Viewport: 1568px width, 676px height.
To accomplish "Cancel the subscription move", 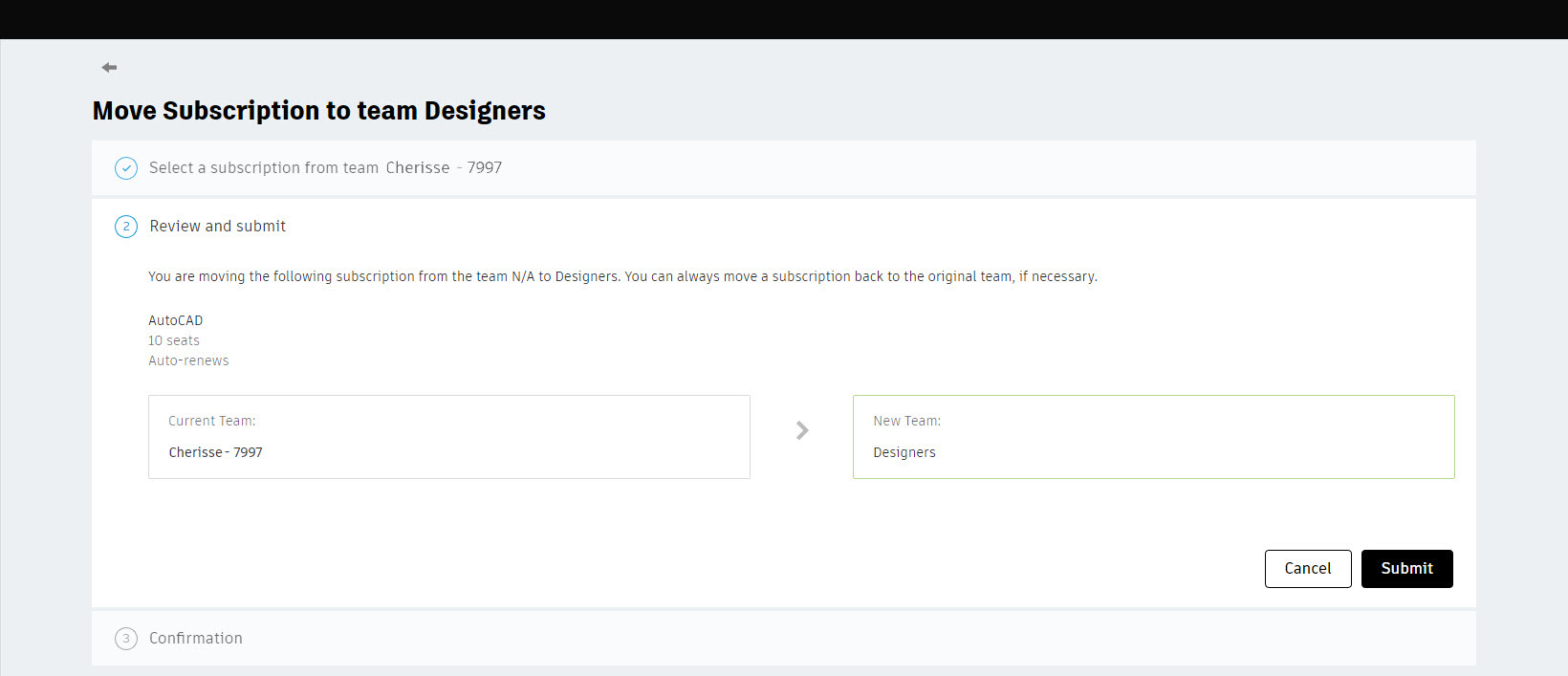I will click(x=1307, y=568).
